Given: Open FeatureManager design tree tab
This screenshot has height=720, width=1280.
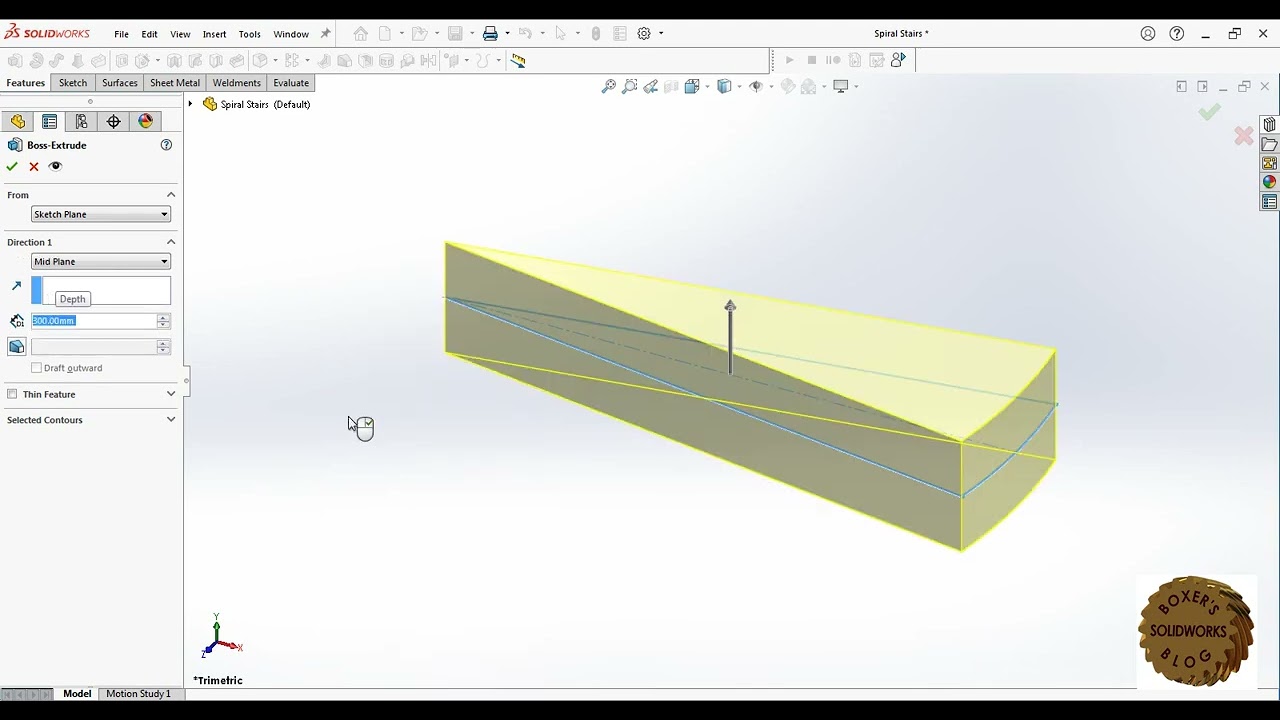Looking at the screenshot, I should tap(17, 121).
